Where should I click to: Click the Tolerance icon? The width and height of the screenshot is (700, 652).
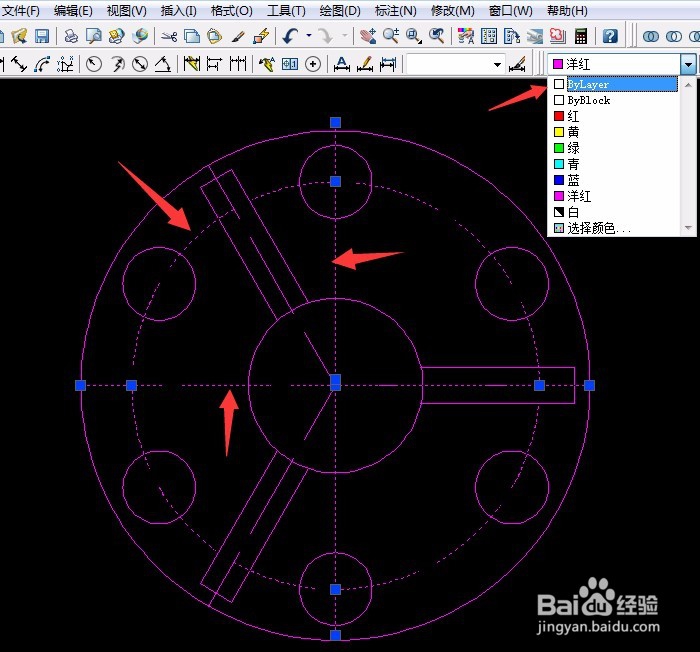tap(290, 65)
